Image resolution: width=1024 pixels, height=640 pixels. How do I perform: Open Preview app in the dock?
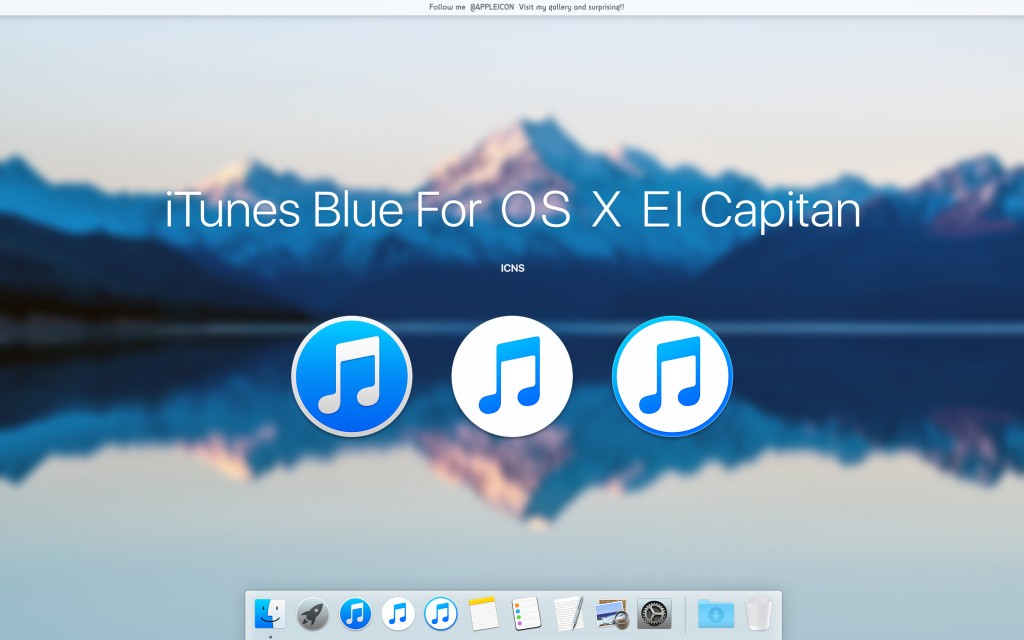click(x=612, y=614)
